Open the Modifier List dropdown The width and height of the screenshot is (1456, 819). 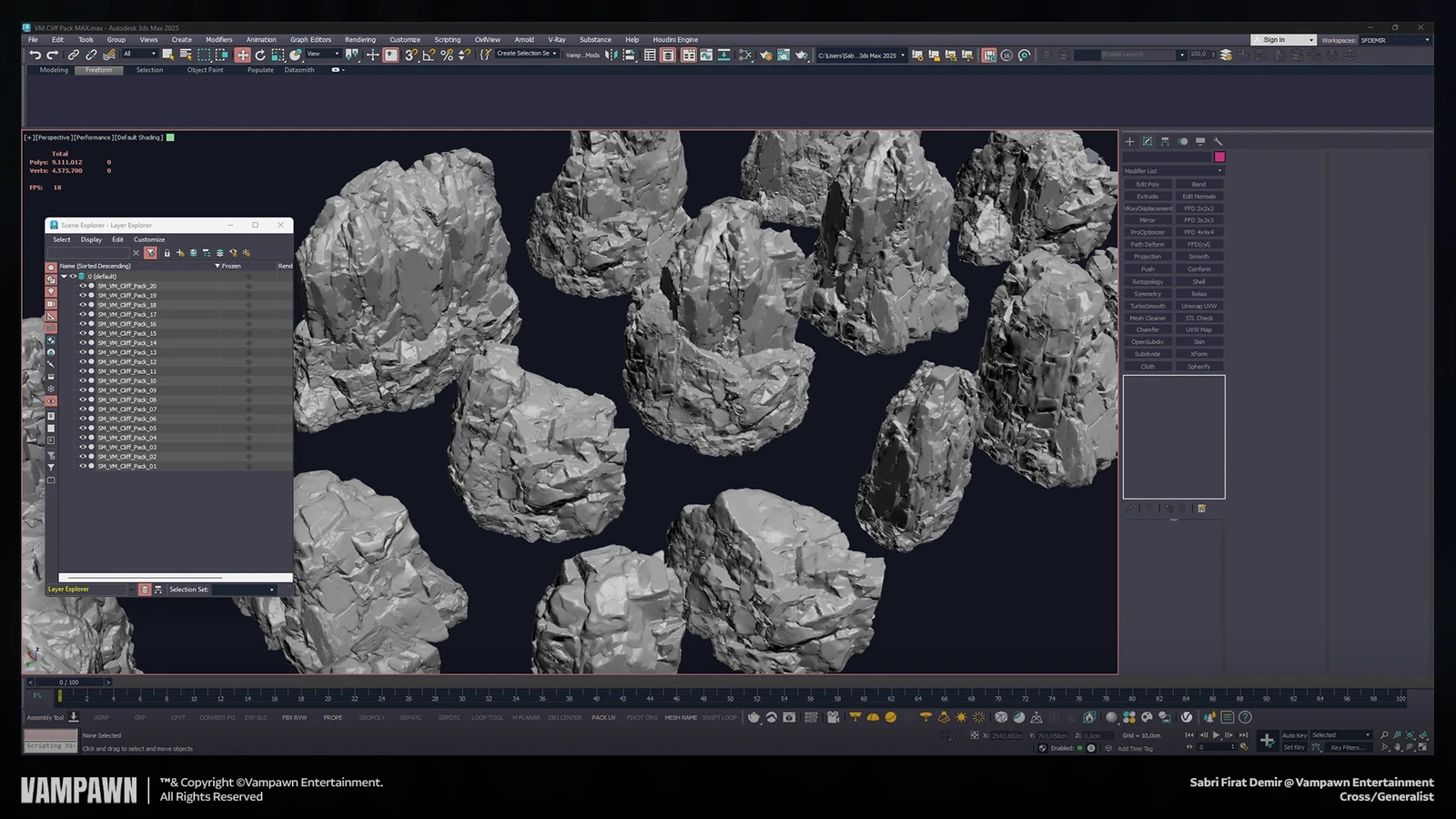[1173, 171]
